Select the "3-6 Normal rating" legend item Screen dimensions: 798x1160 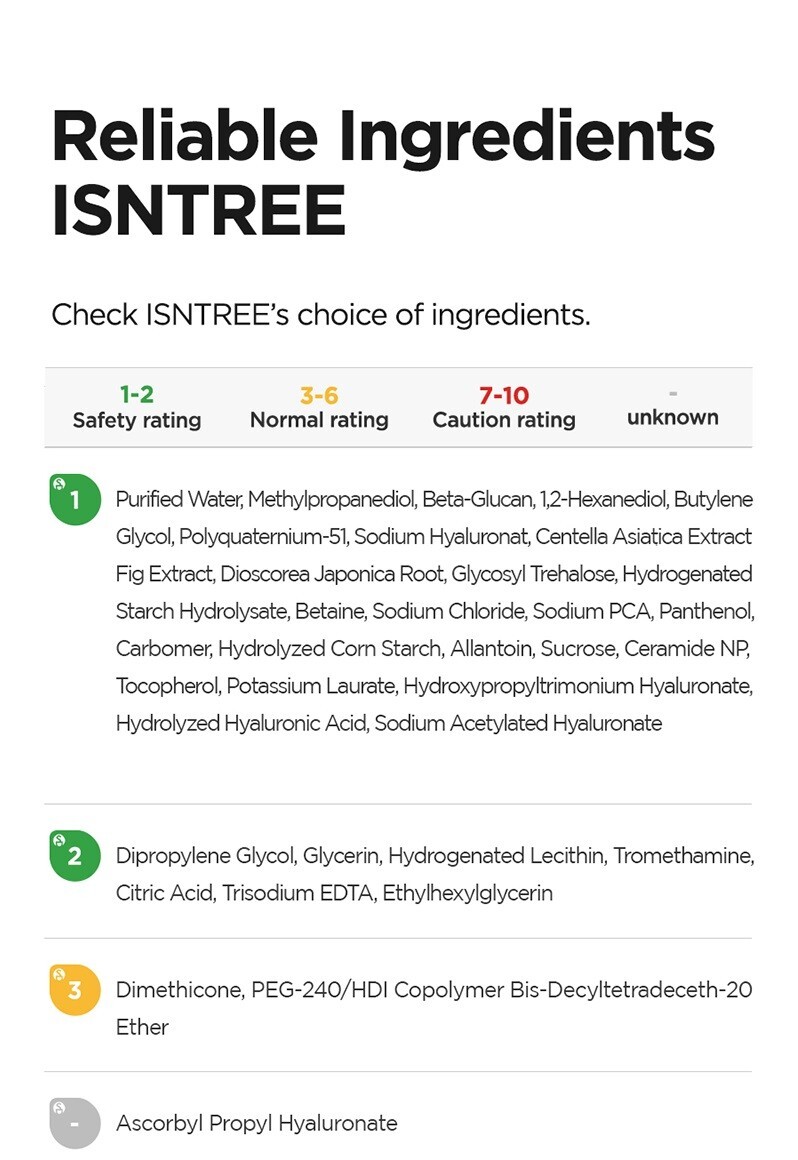[319, 407]
